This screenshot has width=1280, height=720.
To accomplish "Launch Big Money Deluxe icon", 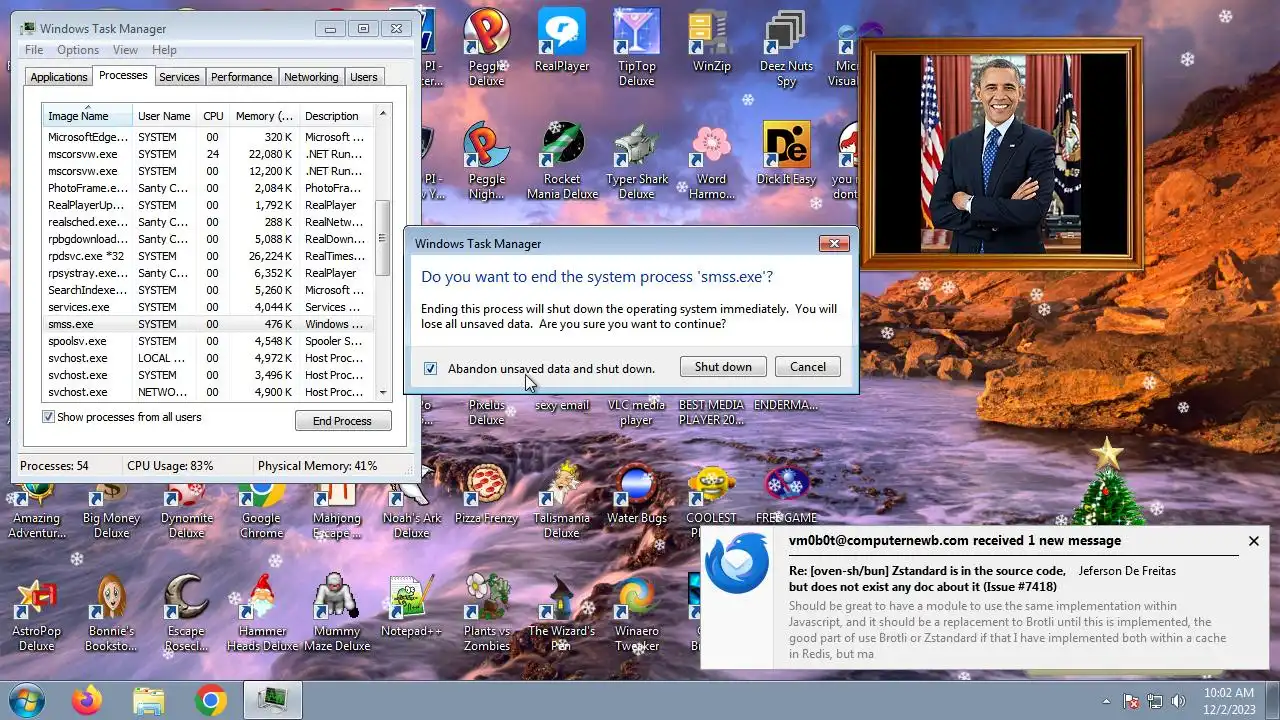I will 111,510.
